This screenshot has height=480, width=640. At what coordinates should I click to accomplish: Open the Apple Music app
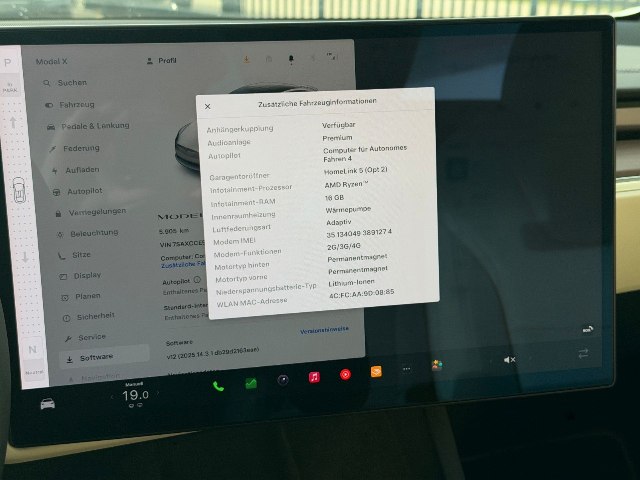click(x=314, y=377)
